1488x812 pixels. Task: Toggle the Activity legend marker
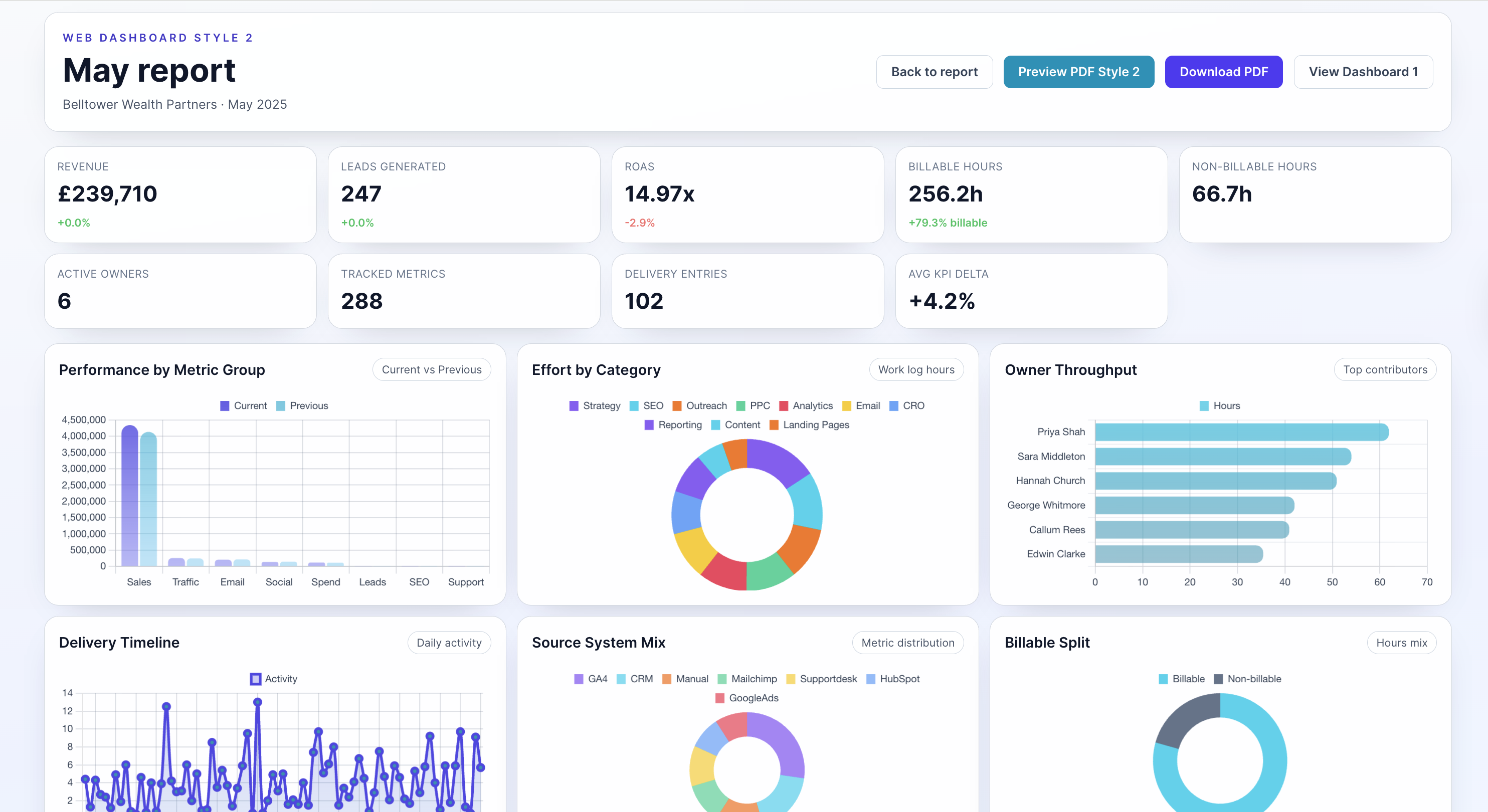255,679
